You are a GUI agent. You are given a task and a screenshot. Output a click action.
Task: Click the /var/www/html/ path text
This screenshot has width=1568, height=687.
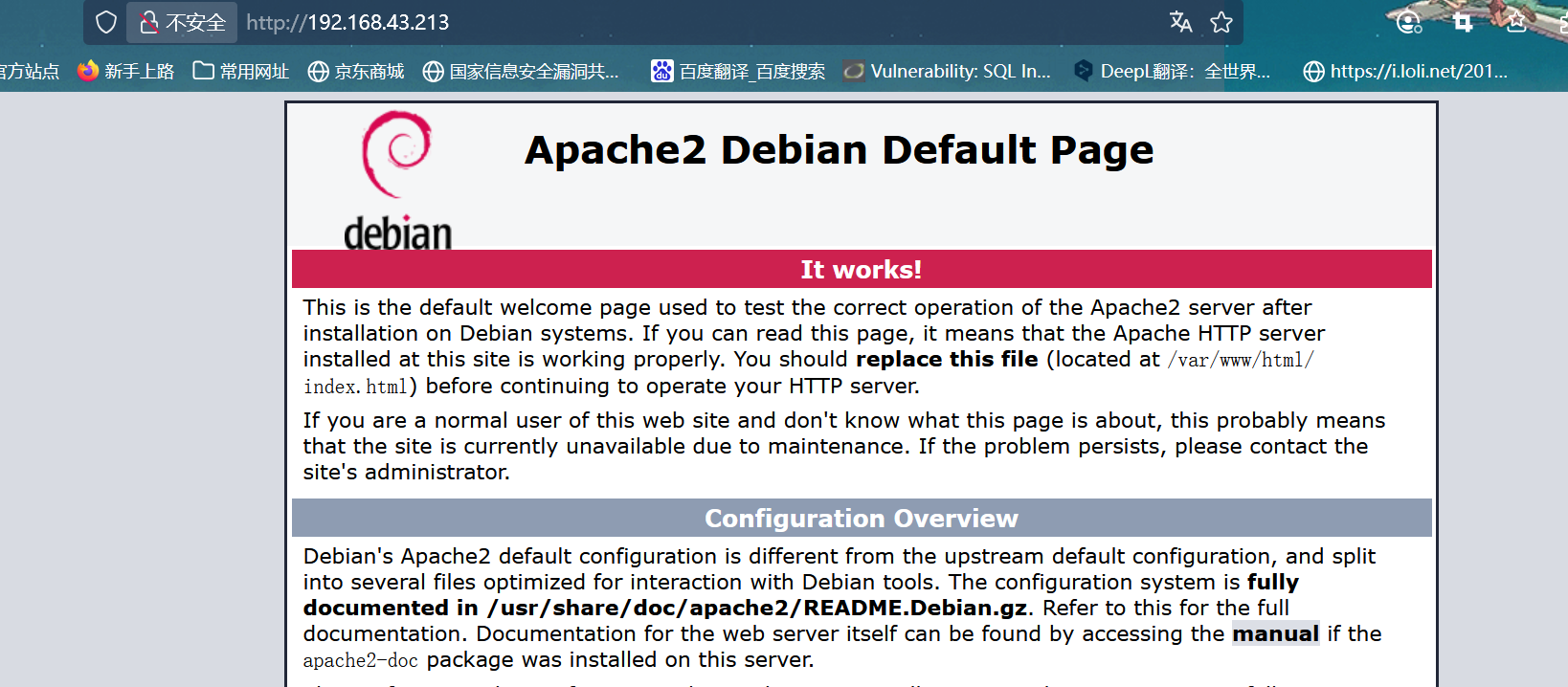[x=1241, y=360]
